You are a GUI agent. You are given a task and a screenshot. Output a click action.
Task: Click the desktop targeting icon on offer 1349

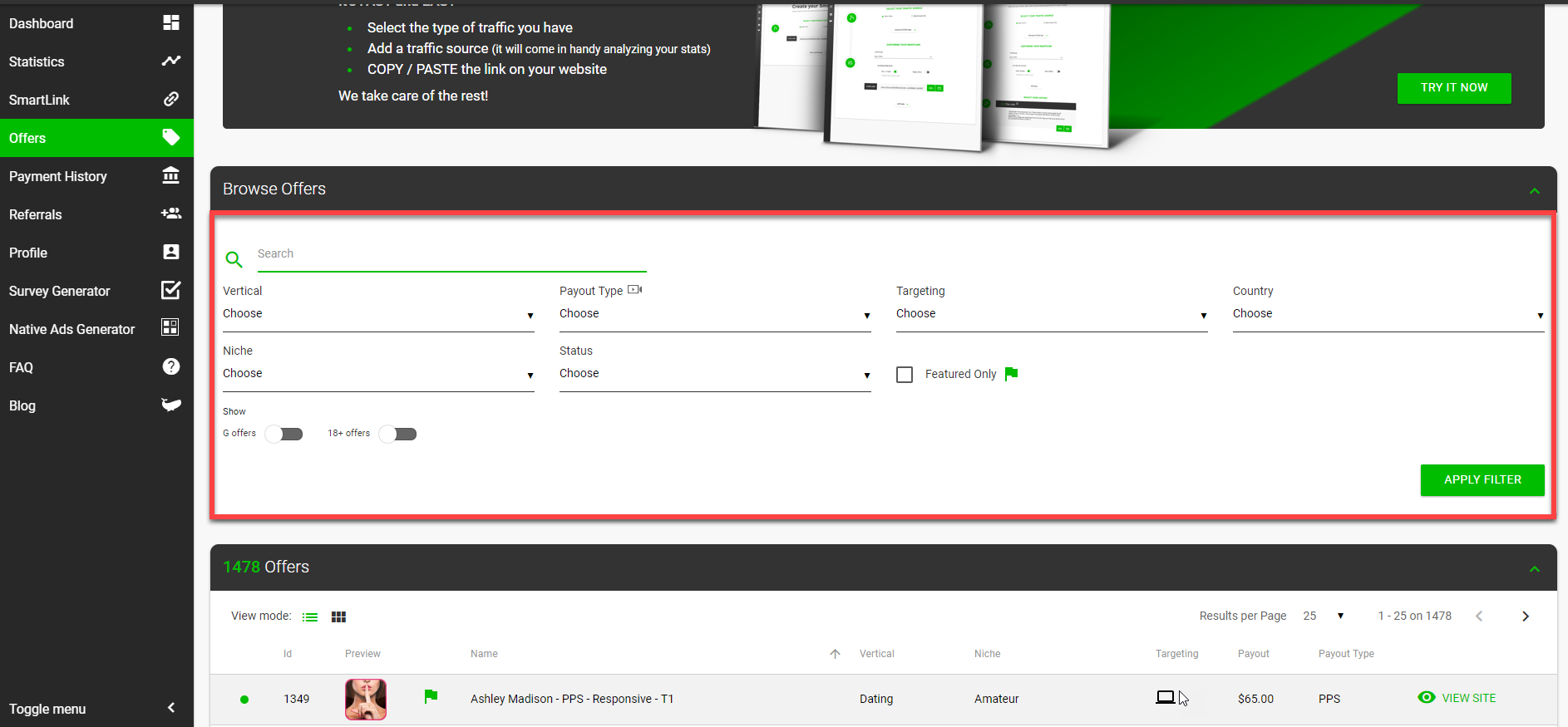pos(1166,697)
